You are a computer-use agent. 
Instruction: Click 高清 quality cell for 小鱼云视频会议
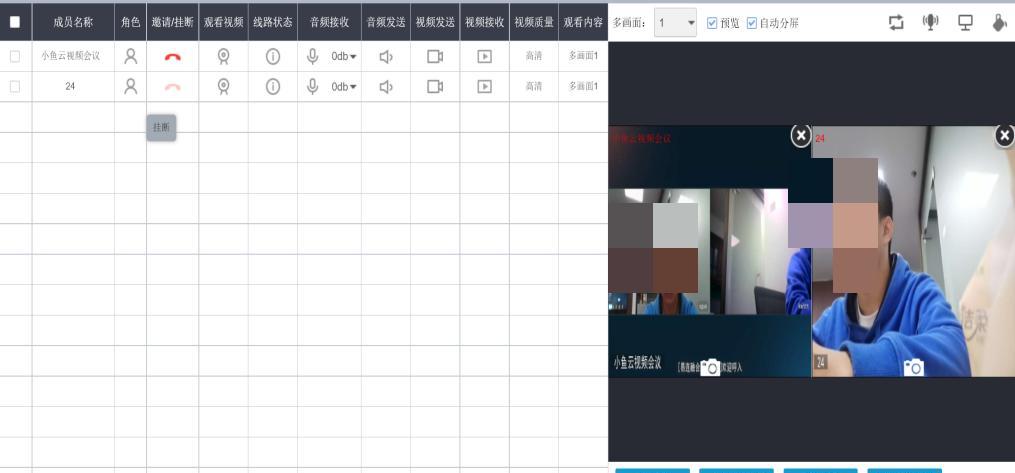click(x=534, y=57)
